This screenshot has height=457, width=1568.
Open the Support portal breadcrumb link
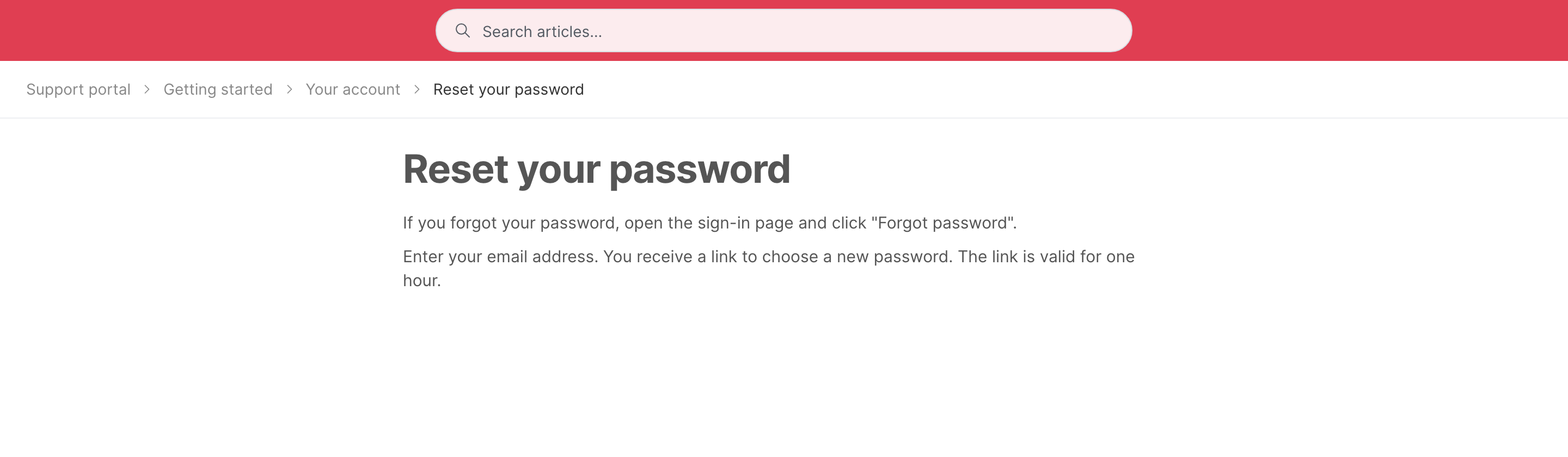[x=78, y=89]
